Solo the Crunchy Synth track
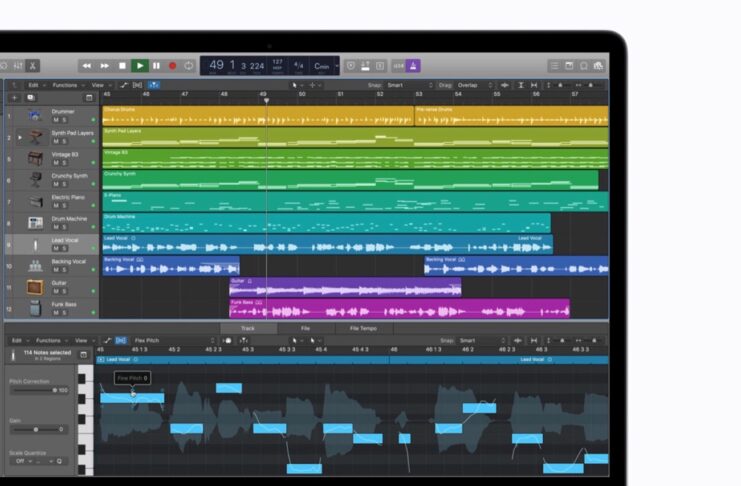The height and width of the screenshot is (486, 741). 64,184
